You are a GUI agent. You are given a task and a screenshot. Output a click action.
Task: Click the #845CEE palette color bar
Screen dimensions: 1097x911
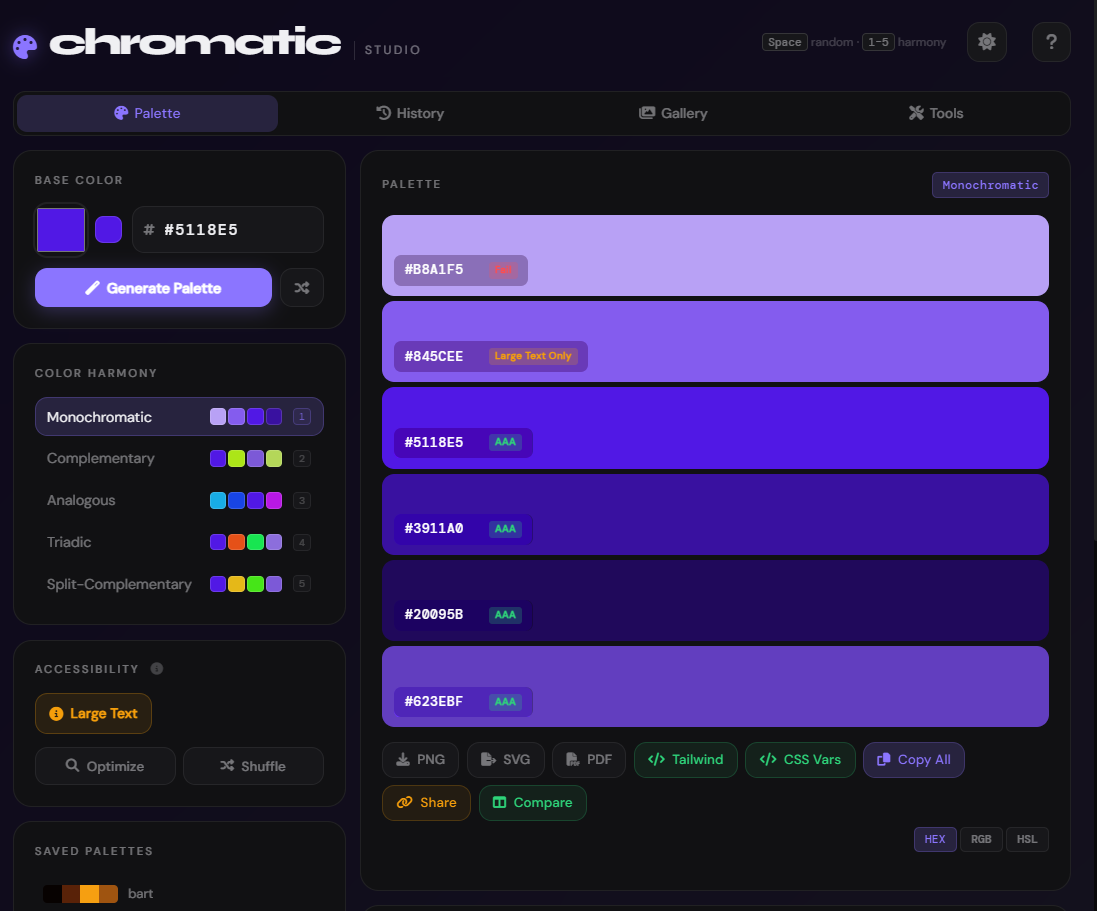coord(715,341)
